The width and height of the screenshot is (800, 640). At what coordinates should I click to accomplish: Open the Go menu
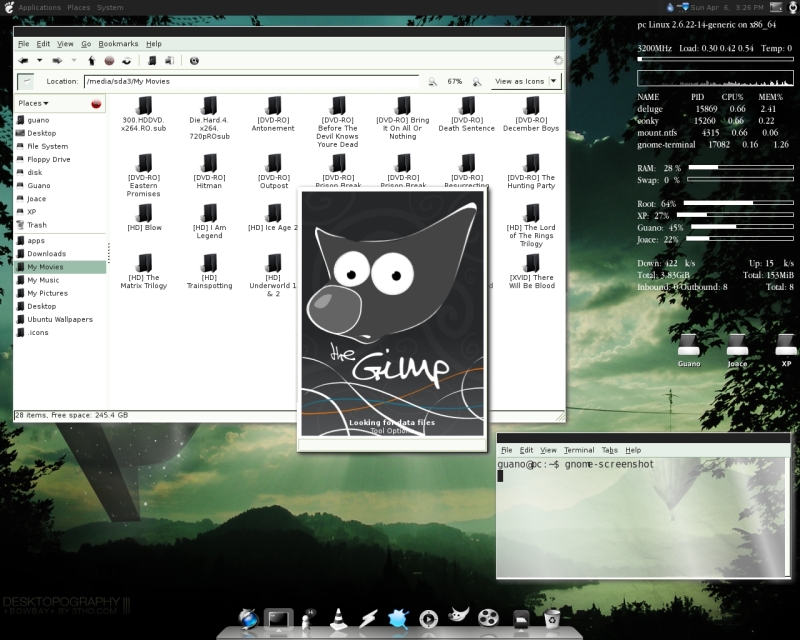pyautogui.click(x=86, y=44)
